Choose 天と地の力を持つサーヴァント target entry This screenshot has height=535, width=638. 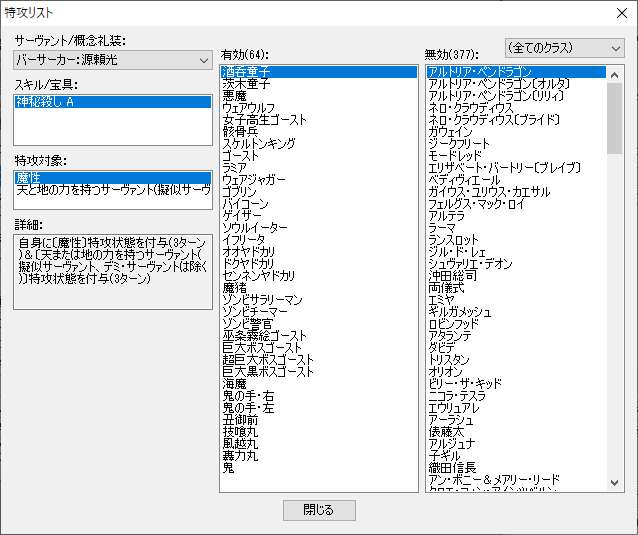pos(113,189)
